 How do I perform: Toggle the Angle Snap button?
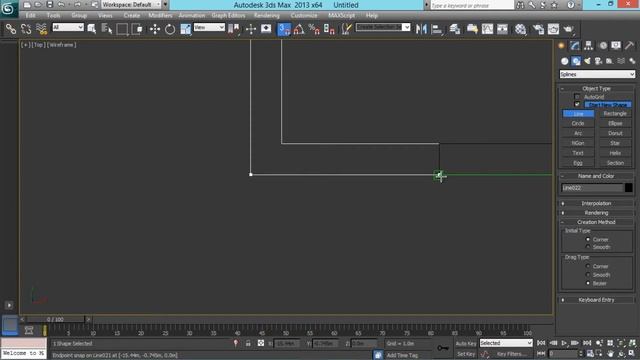click(299, 29)
